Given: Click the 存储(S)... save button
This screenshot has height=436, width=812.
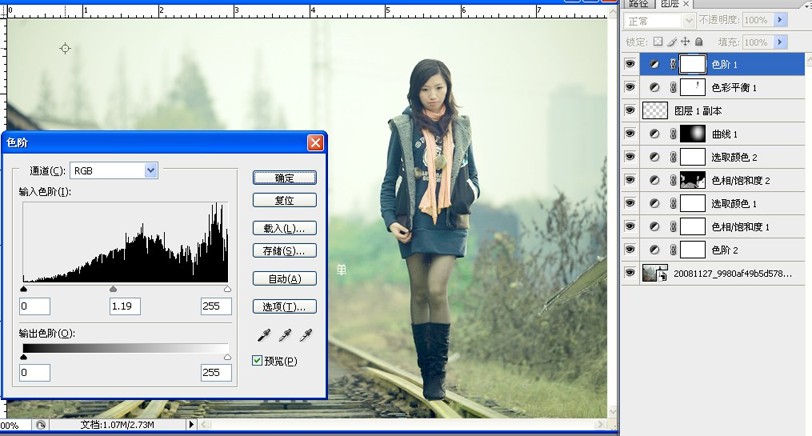Looking at the screenshot, I should [285, 251].
